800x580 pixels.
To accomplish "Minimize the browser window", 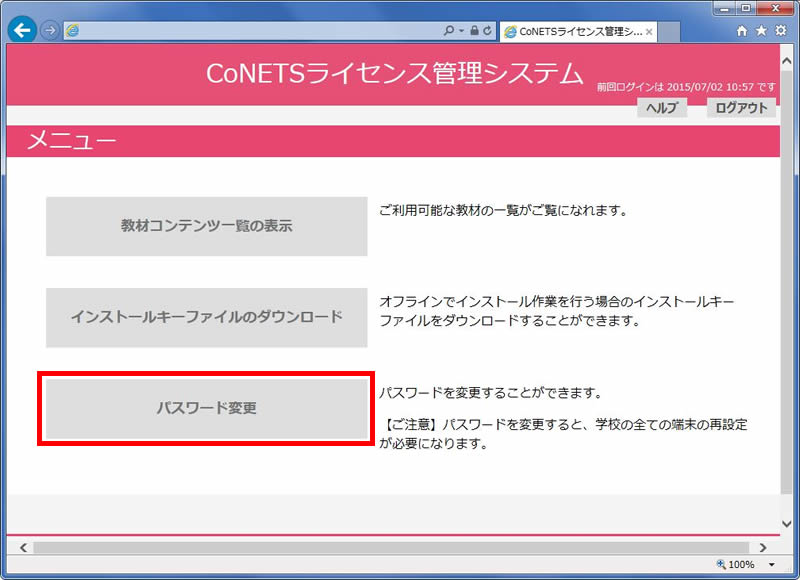I will (x=724, y=9).
